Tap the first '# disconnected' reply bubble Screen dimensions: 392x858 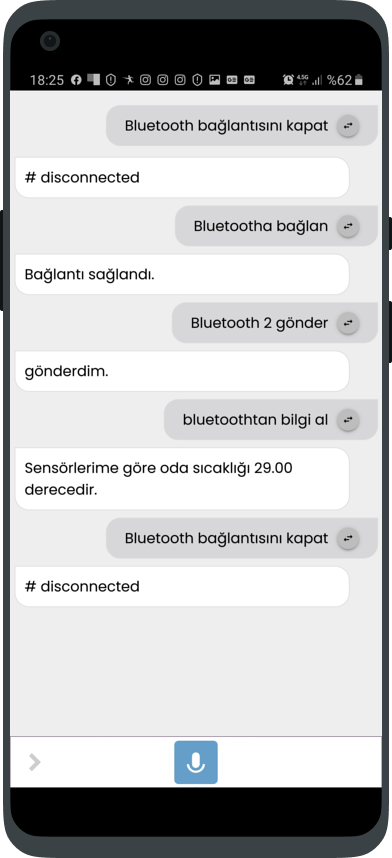(x=182, y=177)
